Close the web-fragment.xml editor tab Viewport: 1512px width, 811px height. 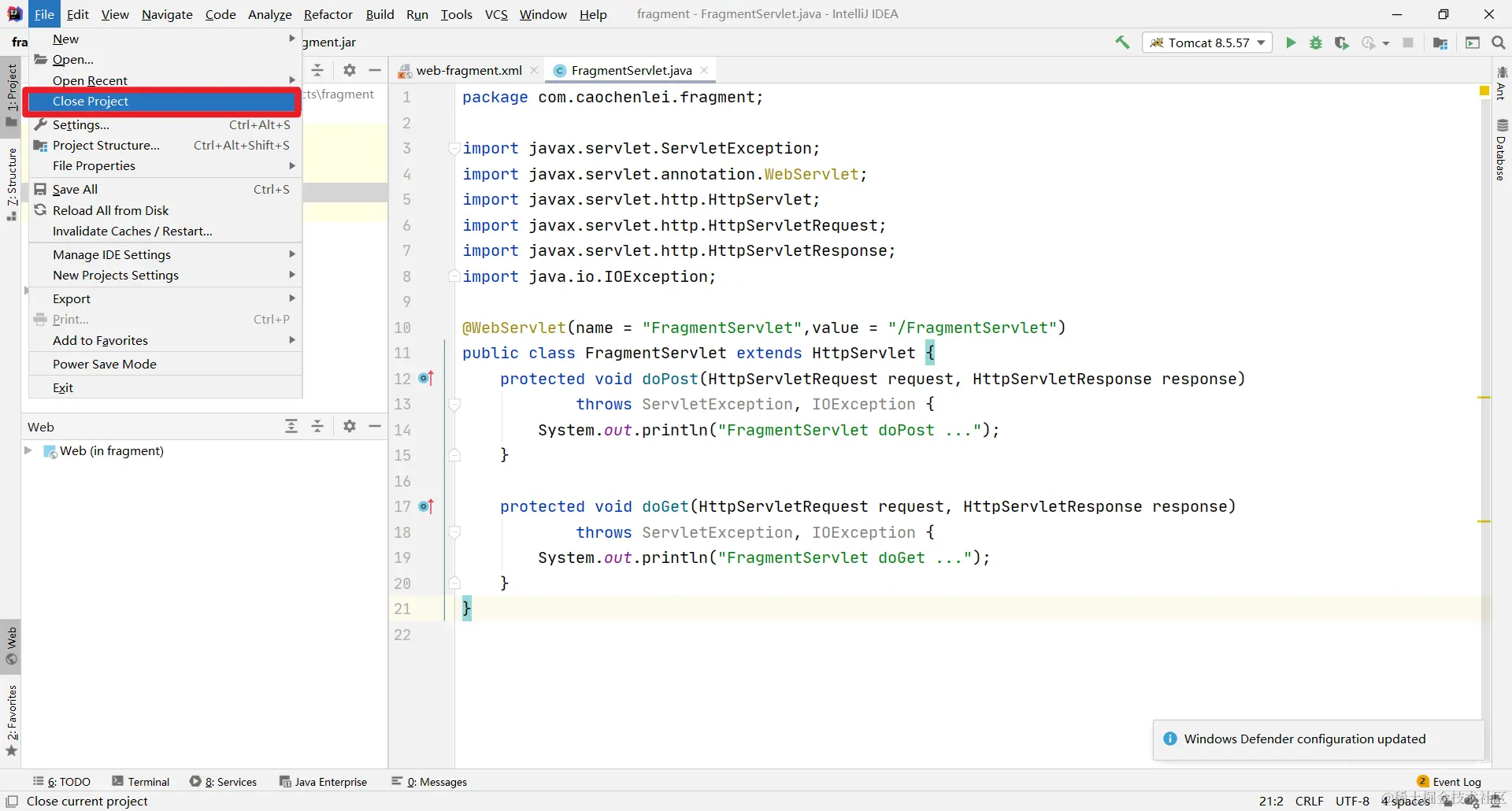534,70
